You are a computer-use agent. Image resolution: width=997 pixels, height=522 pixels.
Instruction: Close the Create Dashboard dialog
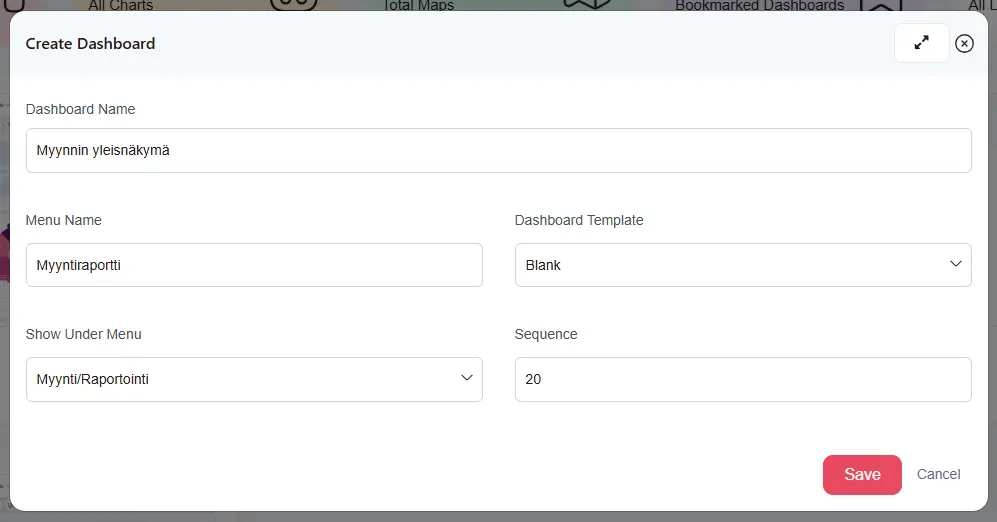(964, 43)
